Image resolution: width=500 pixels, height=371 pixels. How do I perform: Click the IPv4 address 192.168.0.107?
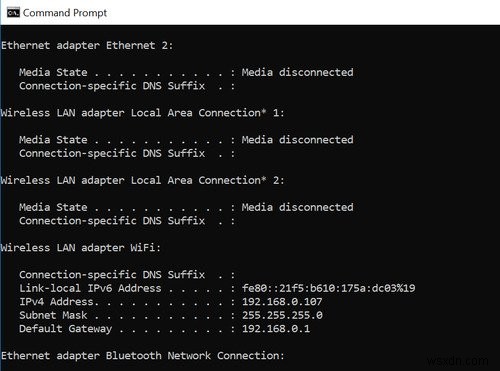[282, 302]
